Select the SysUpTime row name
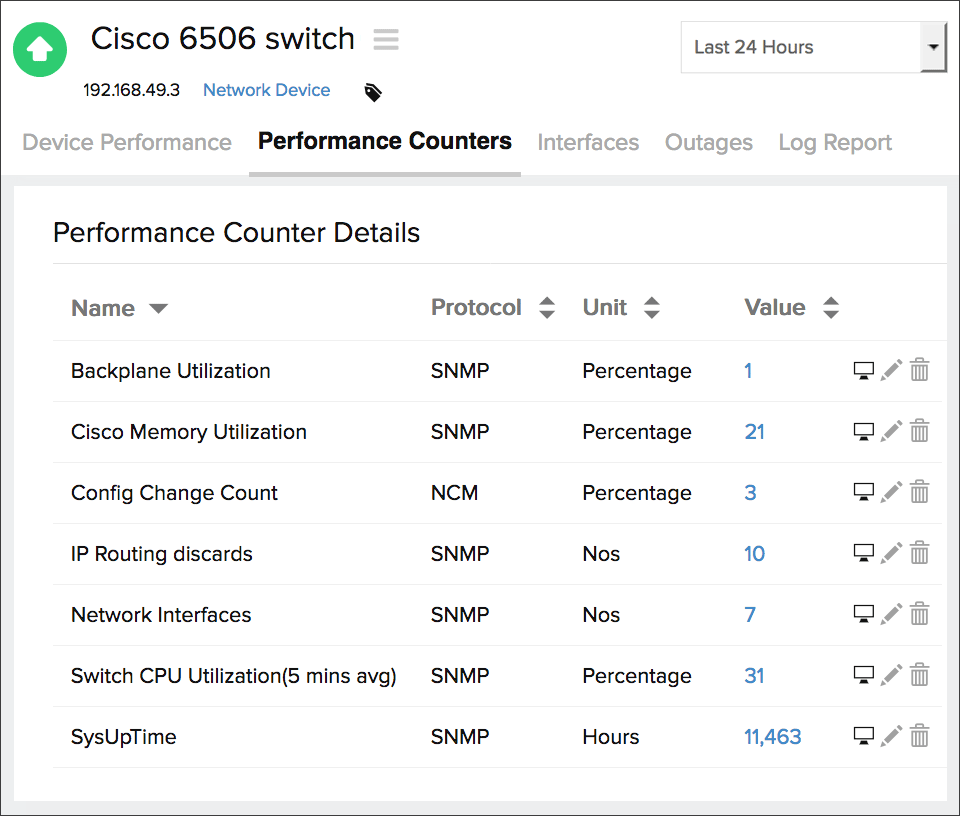The image size is (960, 816). click(x=124, y=737)
